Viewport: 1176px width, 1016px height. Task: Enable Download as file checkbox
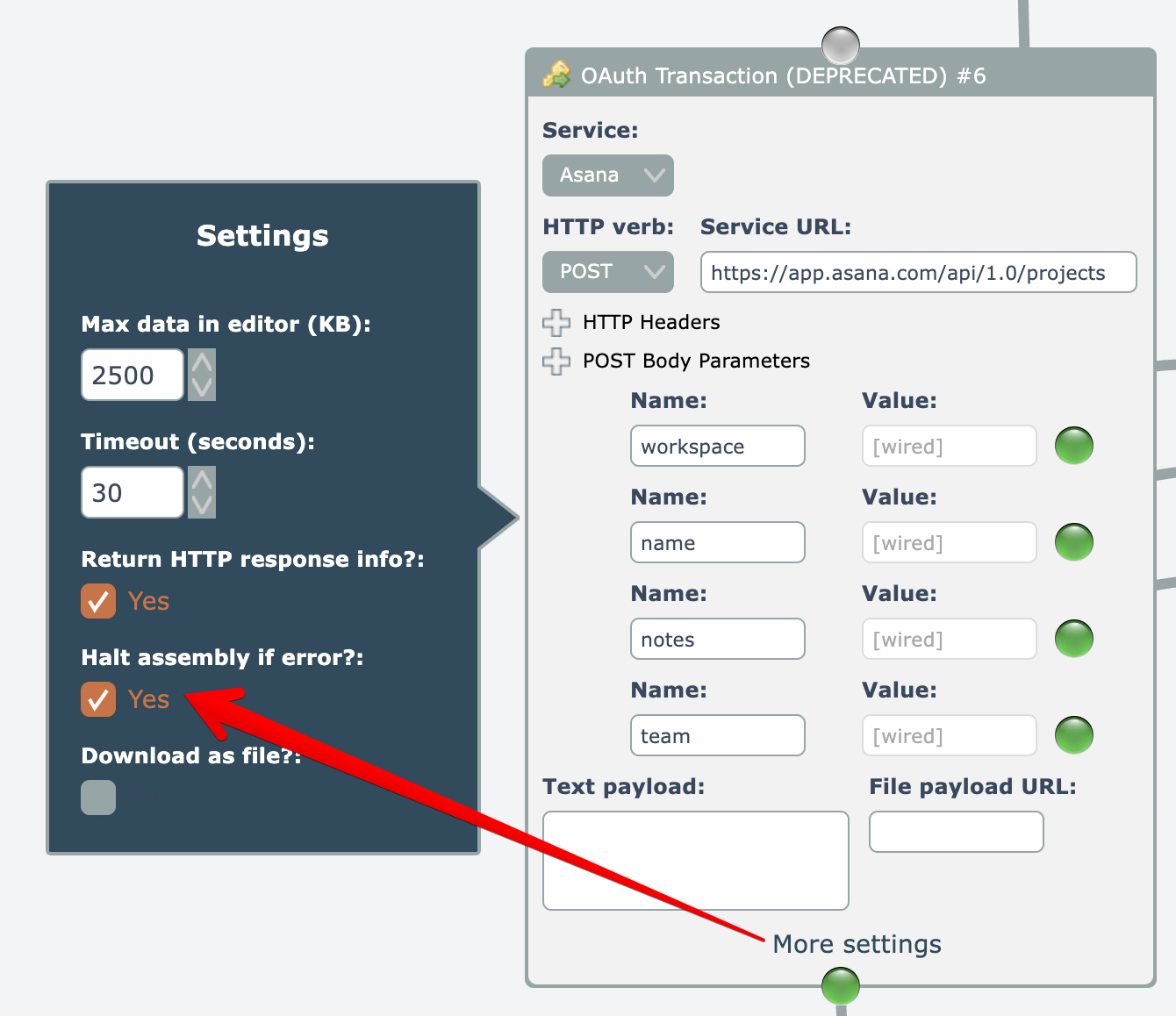[98, 798]
